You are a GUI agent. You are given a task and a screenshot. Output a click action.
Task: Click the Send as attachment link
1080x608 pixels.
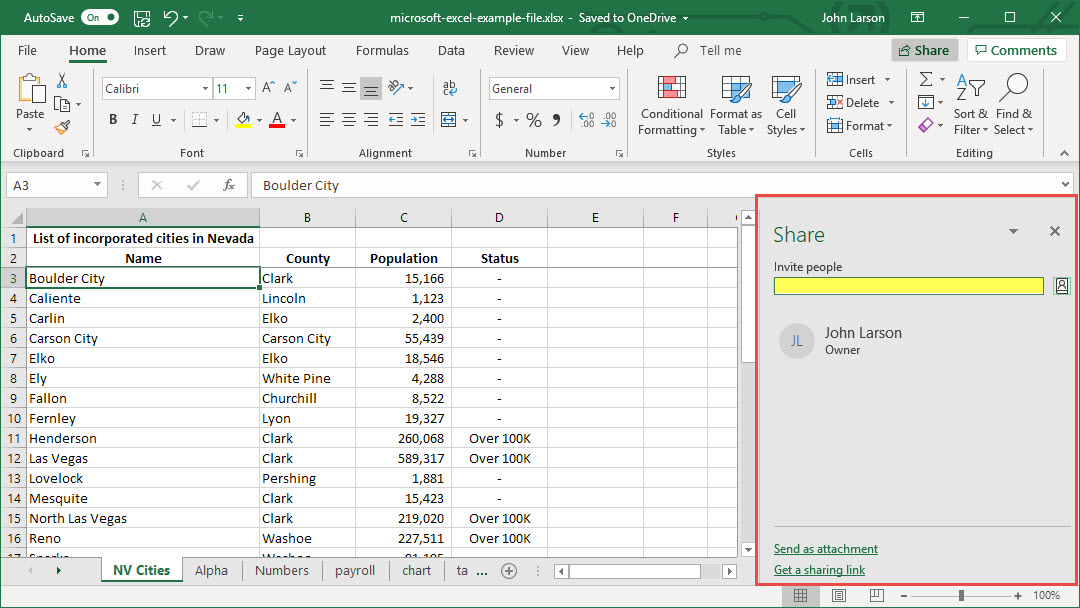click(x=825, y=549)
